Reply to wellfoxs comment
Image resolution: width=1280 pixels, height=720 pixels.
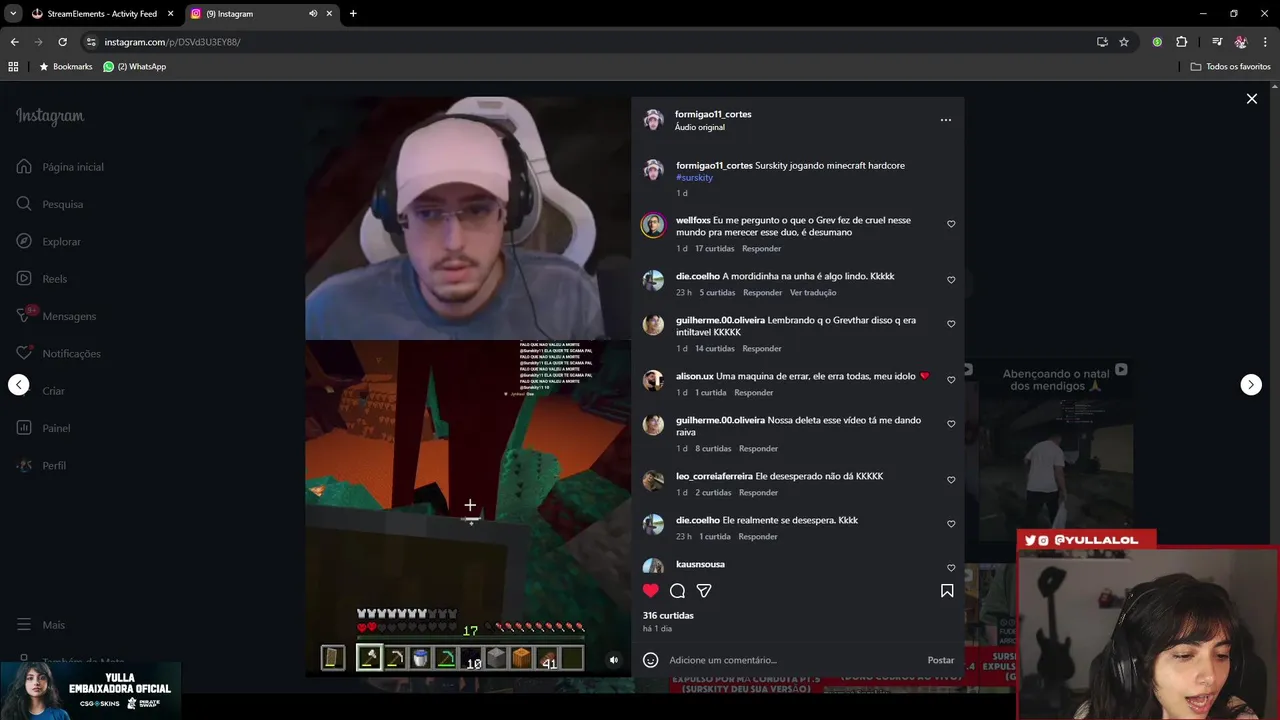click(761, 248)
